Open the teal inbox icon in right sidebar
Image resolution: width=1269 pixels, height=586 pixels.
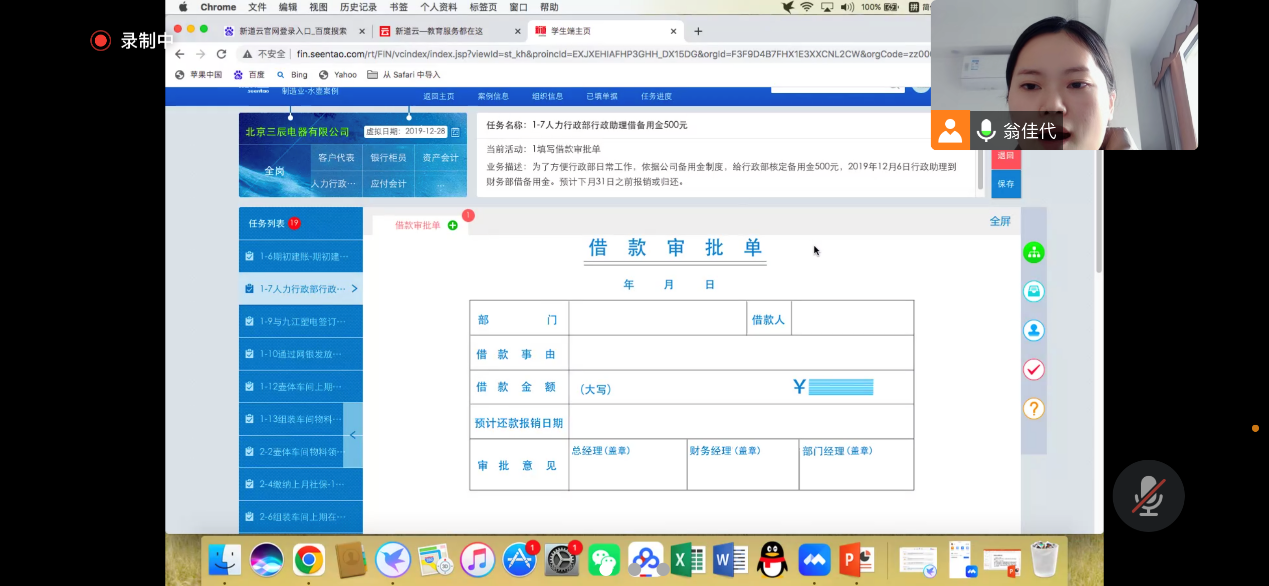coord(1033,291)
